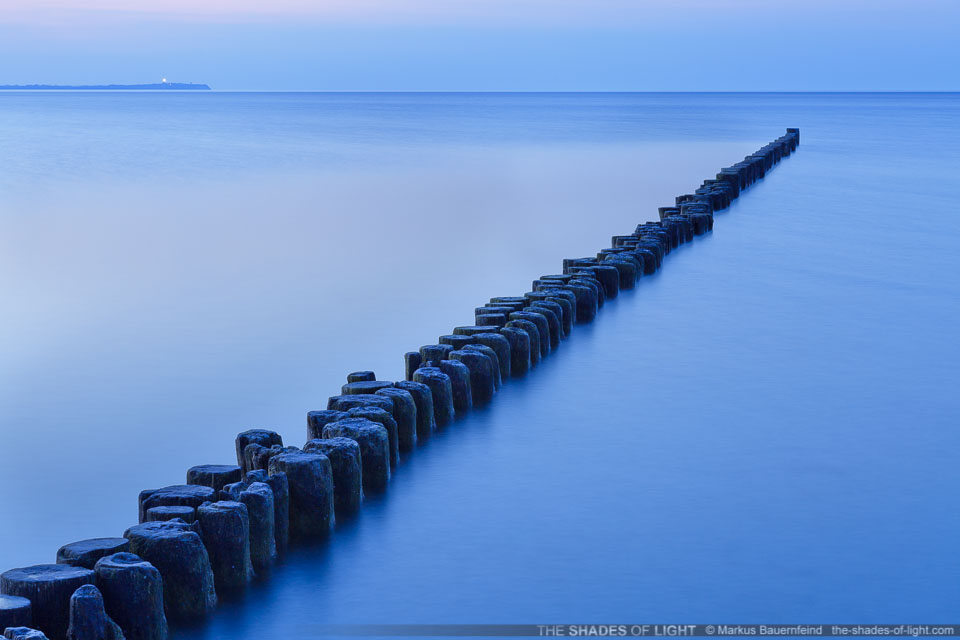This screenshot has width=960, height=640.
Task: Open the the-shades-of-light.com website link
Action: click(x=892, y=631)
